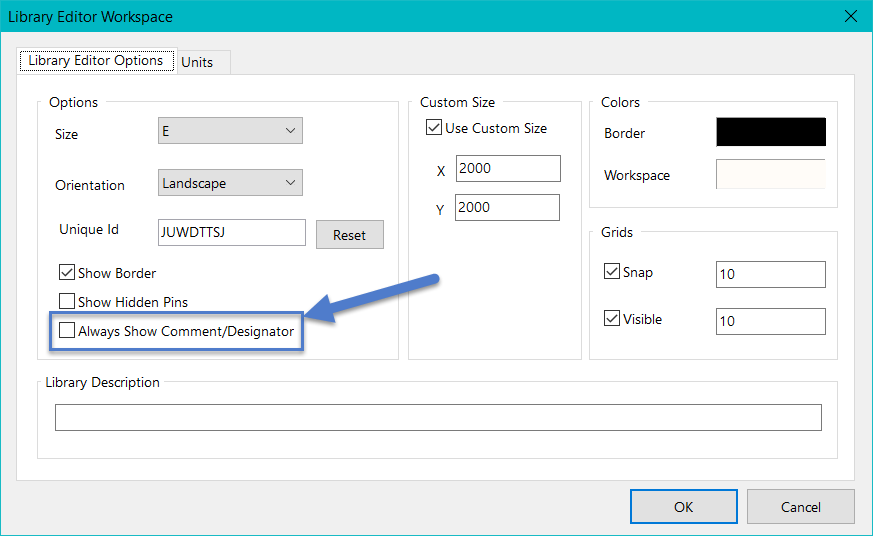Click the Library Description text box
Viewport: 873px width, 536px height.
(x=438, y=417)
